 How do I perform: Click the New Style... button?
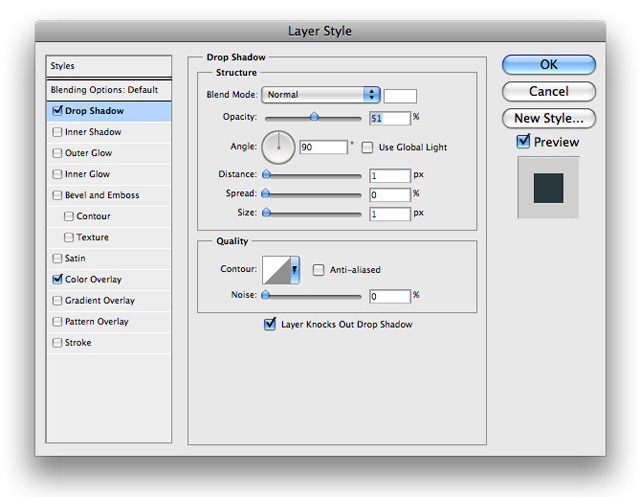(549, 118)
